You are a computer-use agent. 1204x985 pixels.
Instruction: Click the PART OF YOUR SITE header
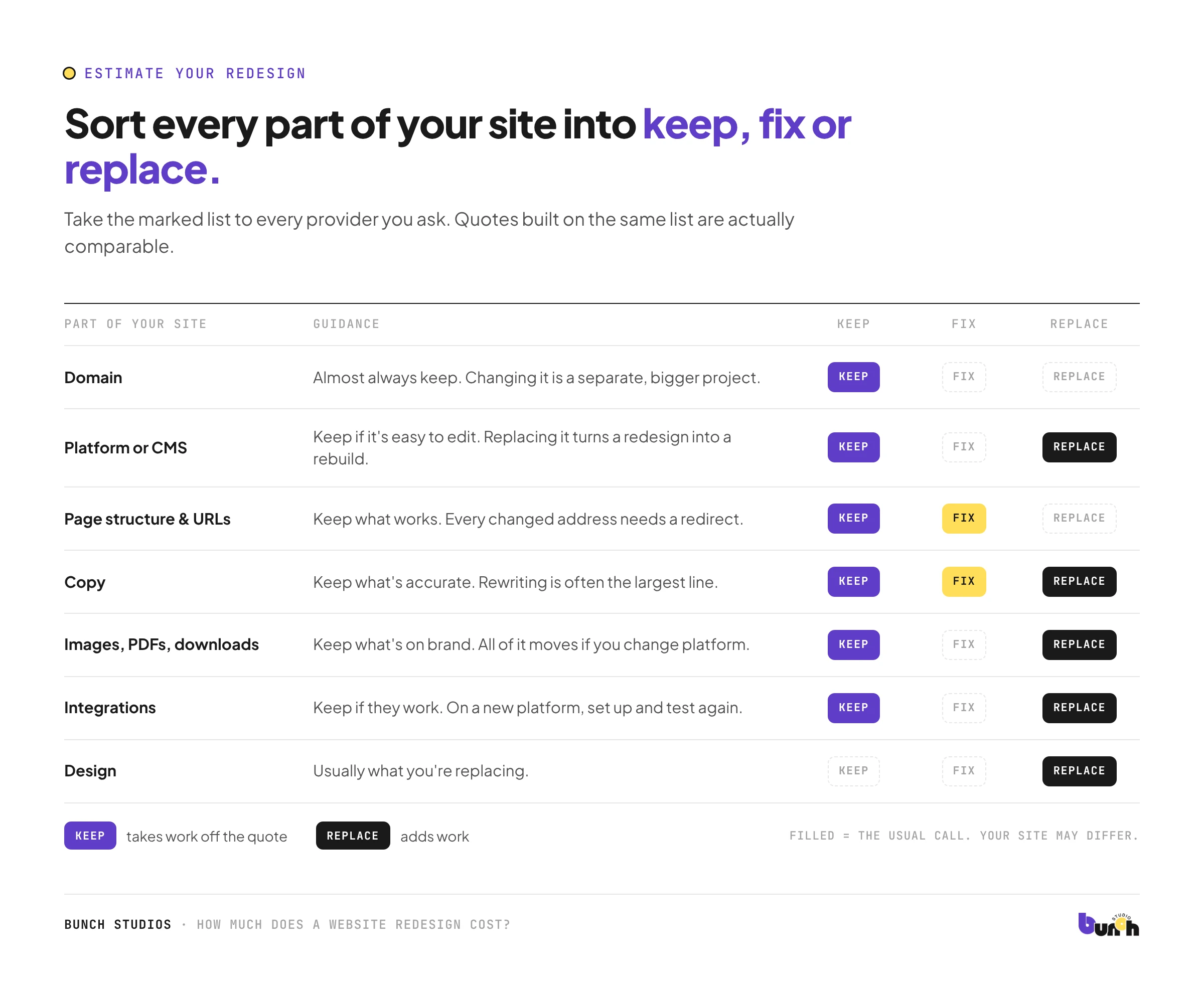(135, 324)
